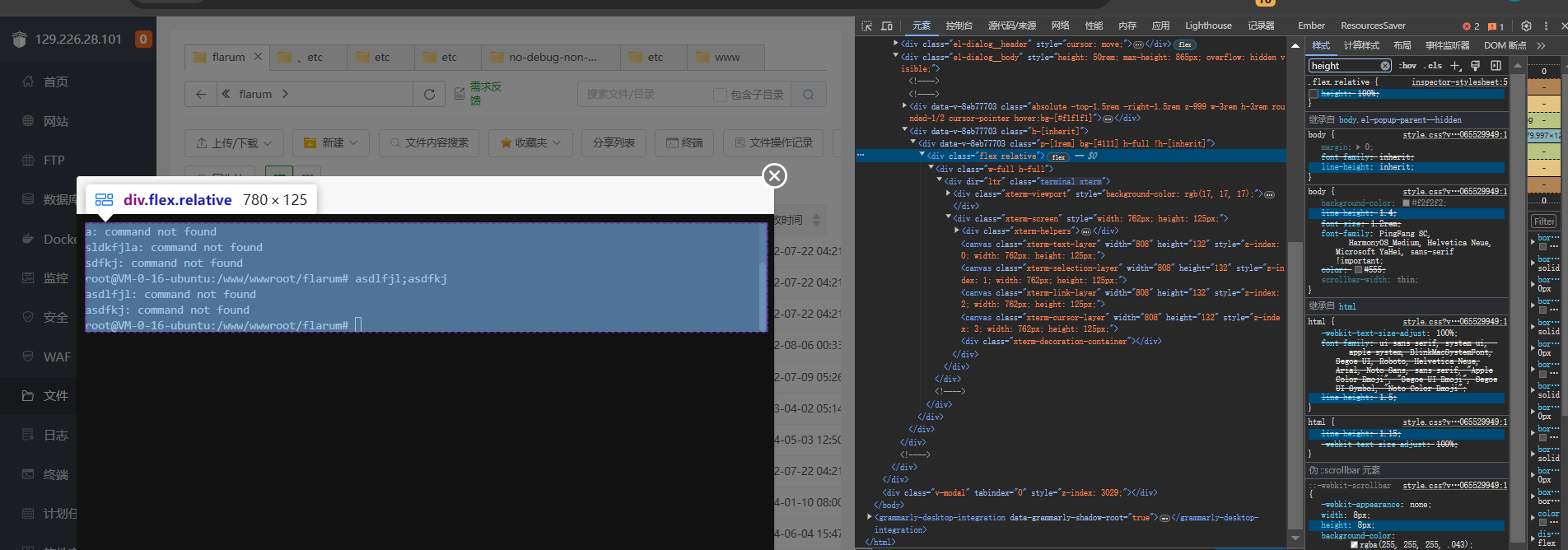Expand the xterm-viewport div node
1568x550 pixels.
click(948, 194)
